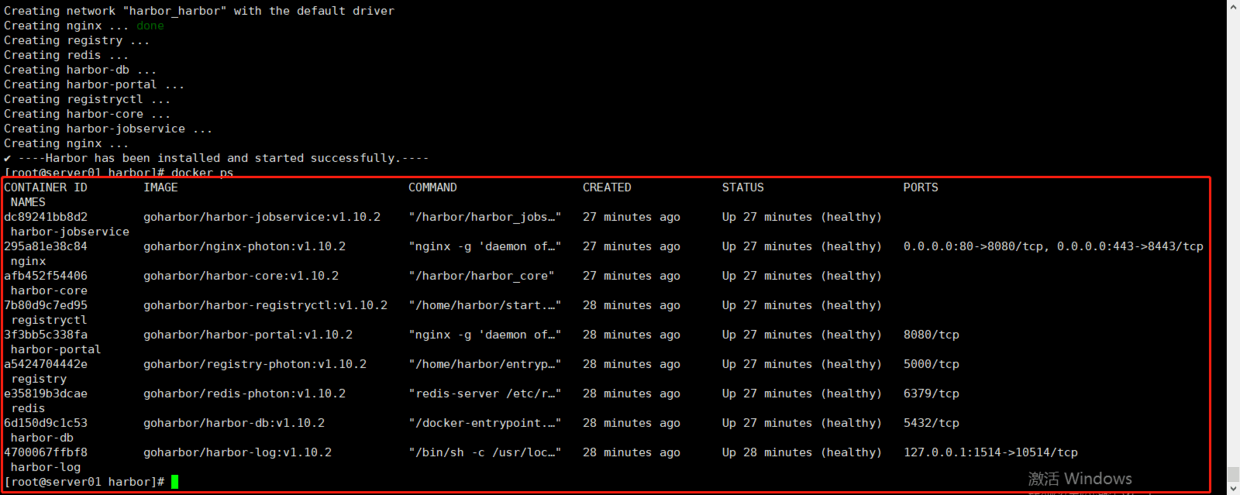Click the harbor-jobservice container name
Image resolution: width=1240 pixels, height=495 pixels.
coord(70,232)
